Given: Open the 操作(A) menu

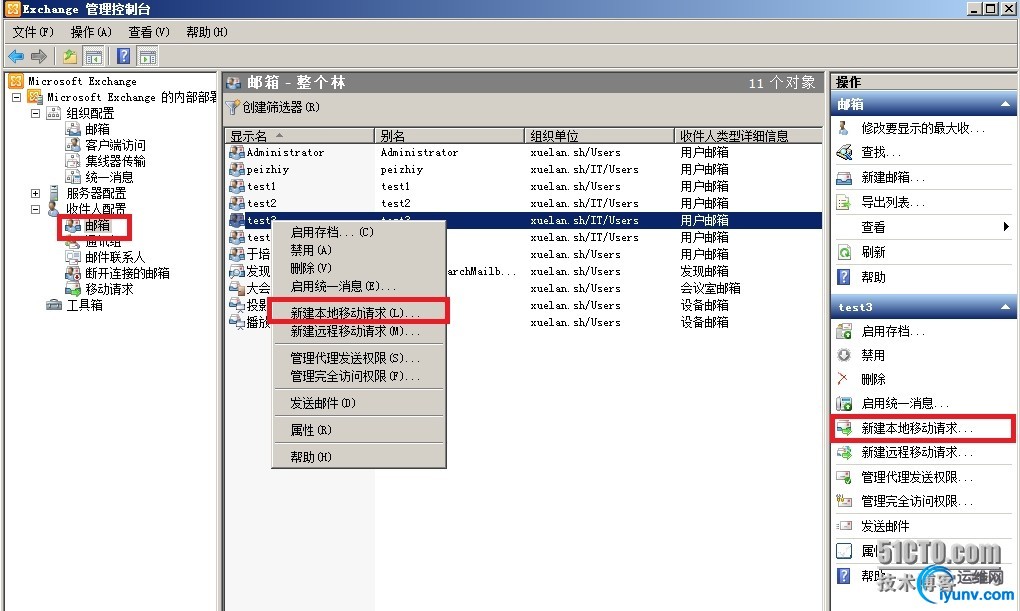Looking at the screenshot, I should tap(90, 32).
